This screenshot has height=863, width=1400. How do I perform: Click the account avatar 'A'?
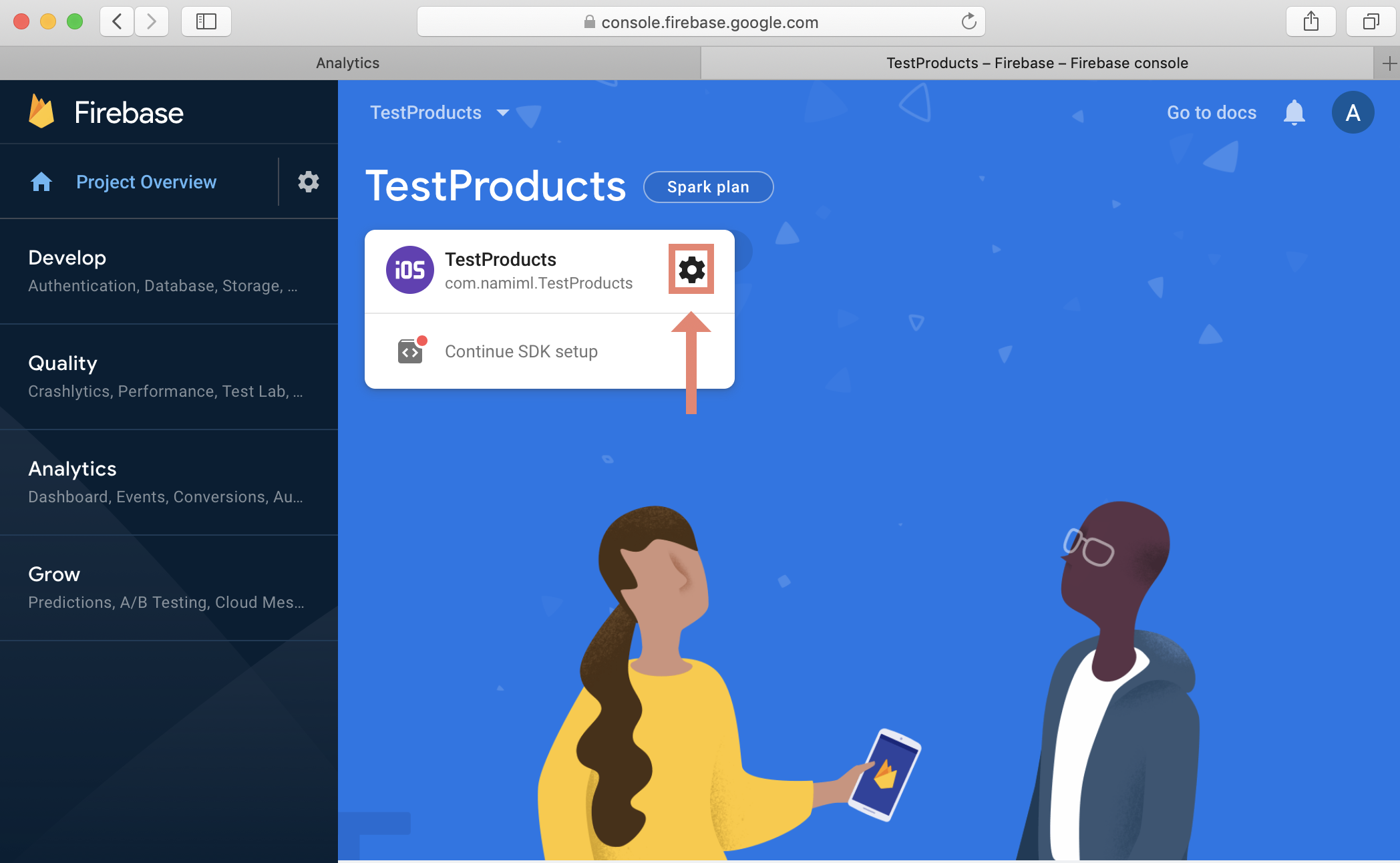click(x=1353, y=112)
